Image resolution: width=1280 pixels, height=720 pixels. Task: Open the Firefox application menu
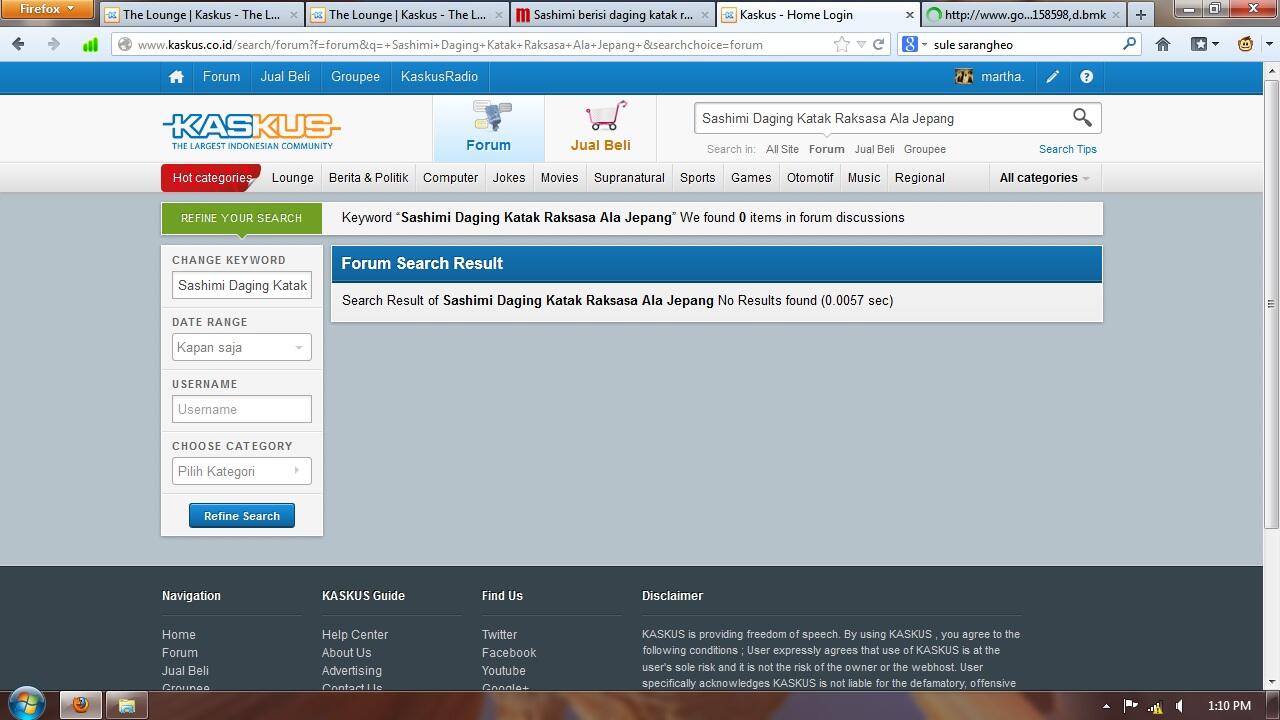click(47, 9)
